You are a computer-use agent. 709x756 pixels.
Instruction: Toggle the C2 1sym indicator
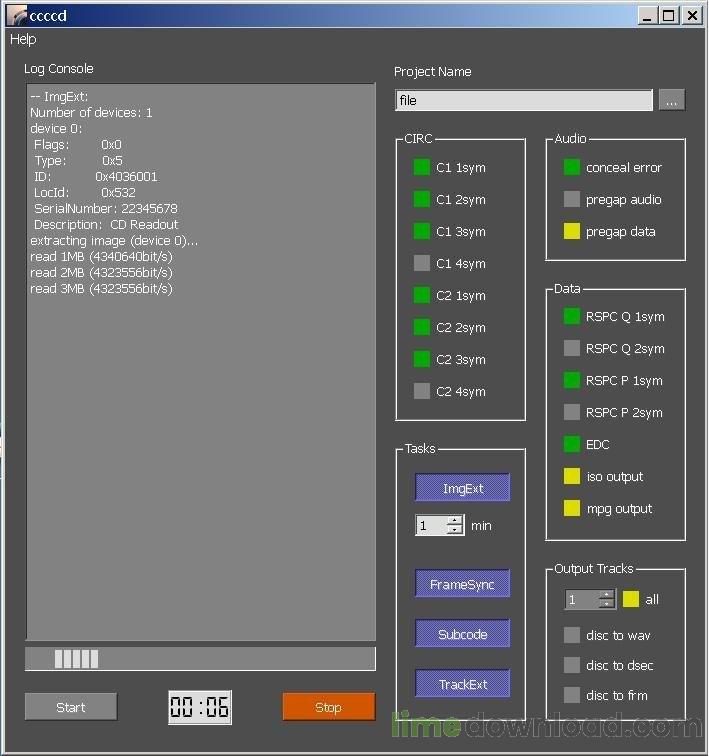[x=422, y=295]
